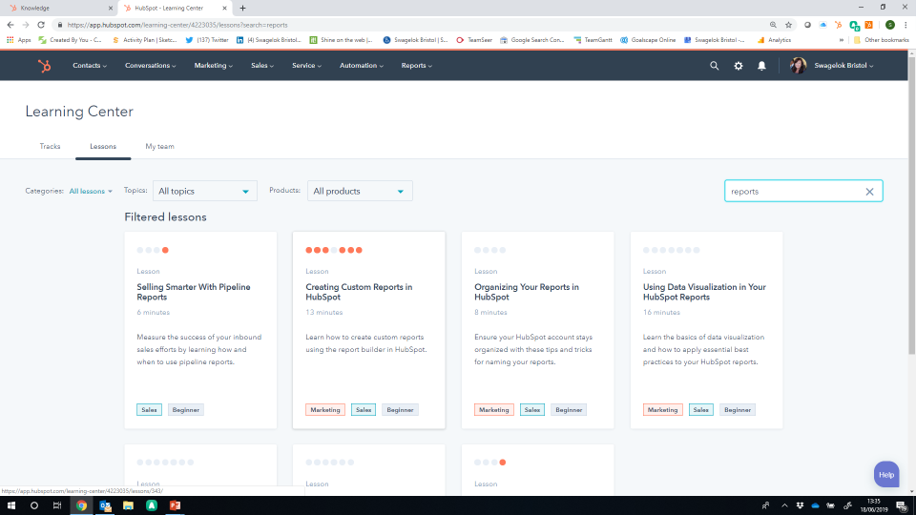Image resolution: width=916 pixels, height=515 pixels.
Task: Switch to the Tracks tab
Action: (x=50, y=147)
